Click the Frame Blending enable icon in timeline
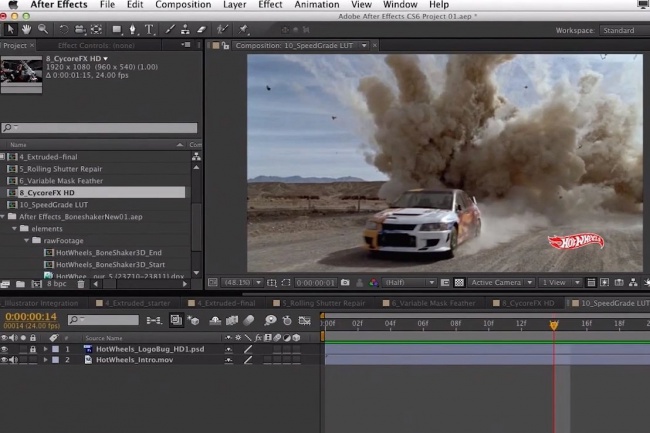 pos(232,320)
